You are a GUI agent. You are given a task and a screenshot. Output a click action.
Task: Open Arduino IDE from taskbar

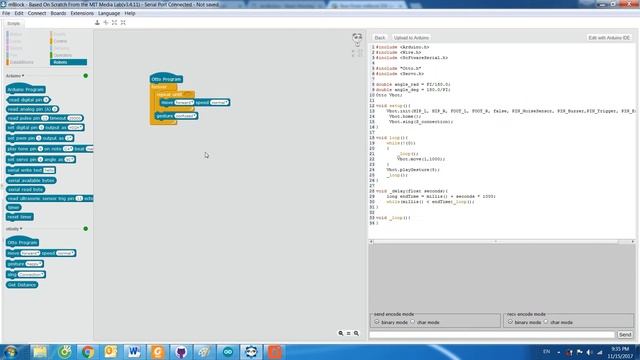pos(228,352)
